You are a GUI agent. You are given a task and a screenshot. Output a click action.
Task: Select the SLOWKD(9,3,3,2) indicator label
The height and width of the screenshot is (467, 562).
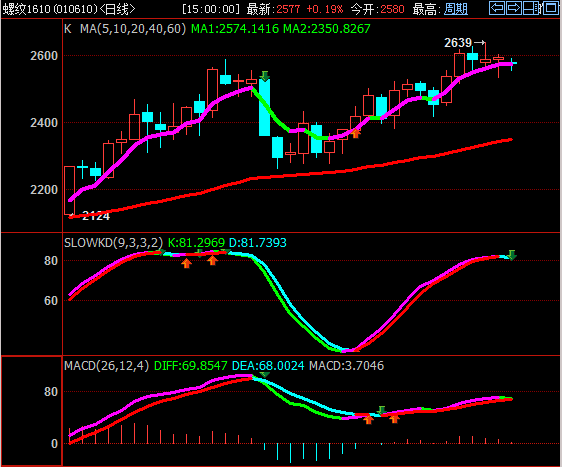point(113,243)
